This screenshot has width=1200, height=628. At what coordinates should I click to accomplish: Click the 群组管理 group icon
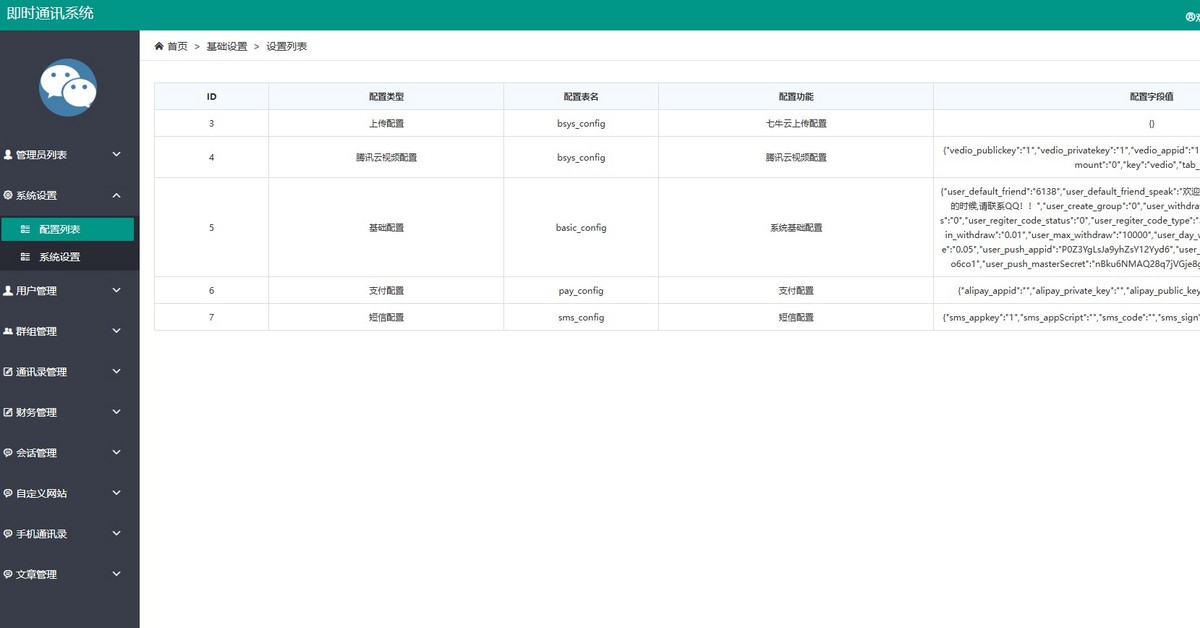[x=8, y=331]
